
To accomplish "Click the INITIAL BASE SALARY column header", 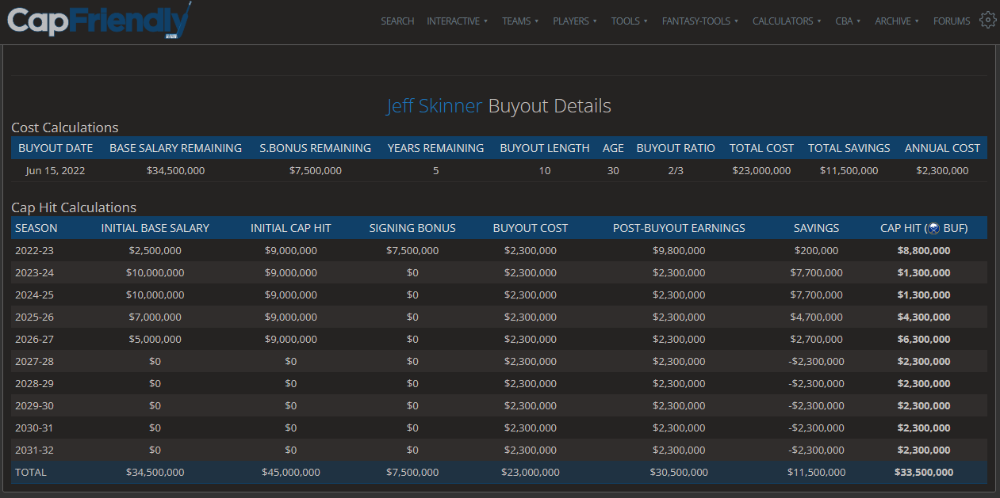I will coord(155,228).
